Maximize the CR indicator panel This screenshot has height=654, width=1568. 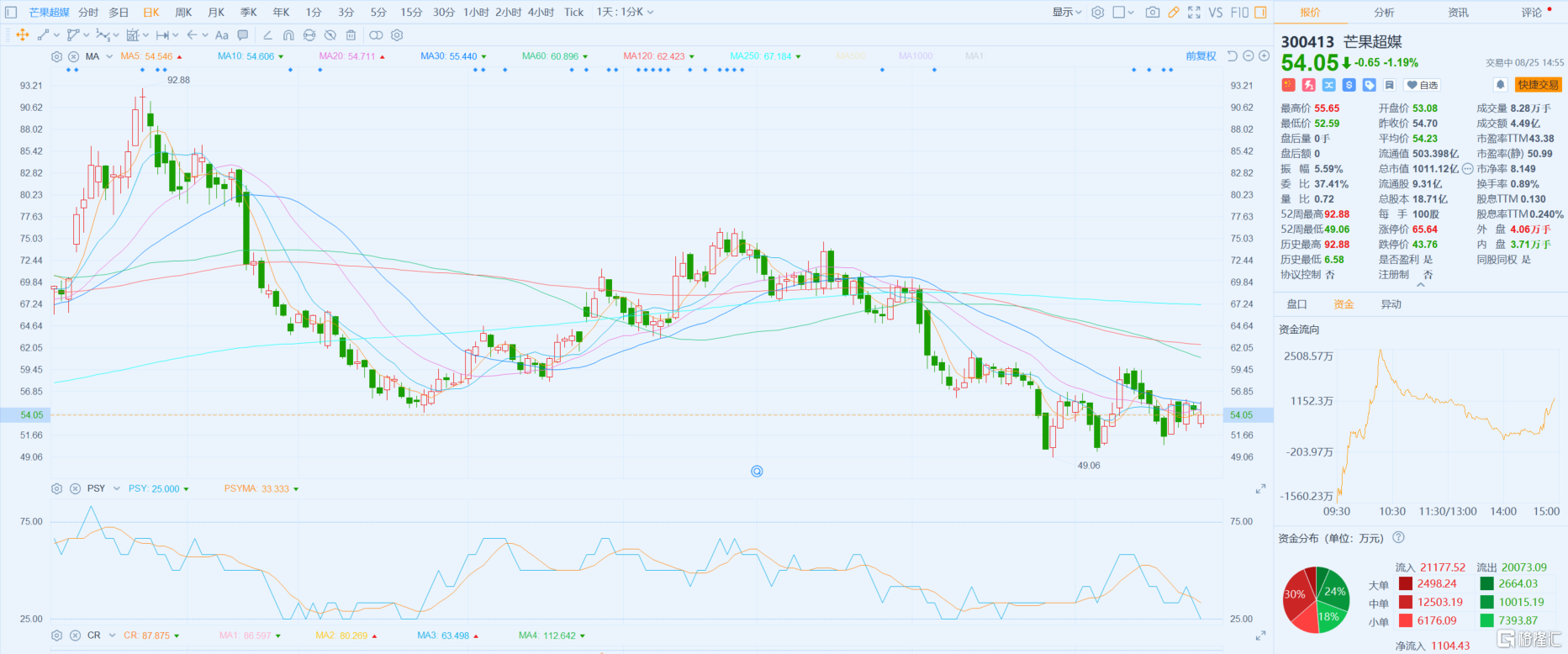coord(1260,636)
